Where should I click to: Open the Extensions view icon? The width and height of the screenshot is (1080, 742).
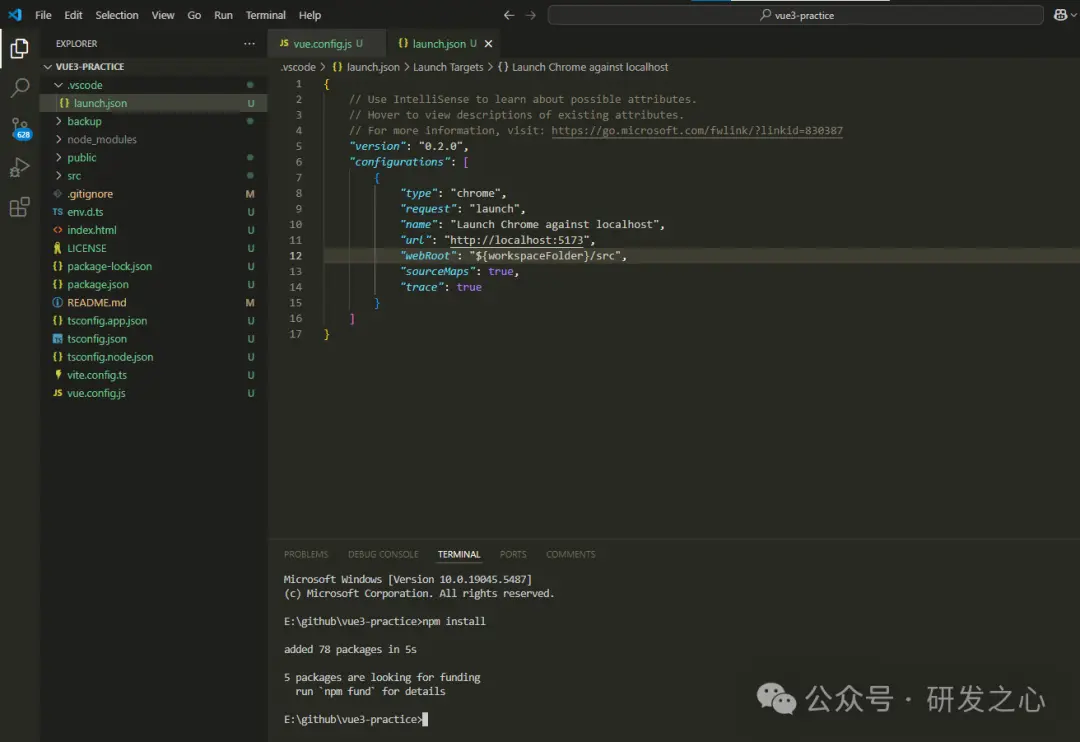(19, 207)
